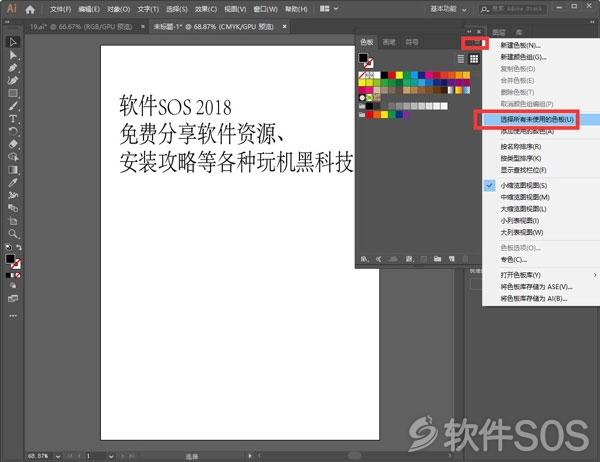600x462 pixels.
Task: Click the default fill and stroke icon
Action: tap(8, 247)
